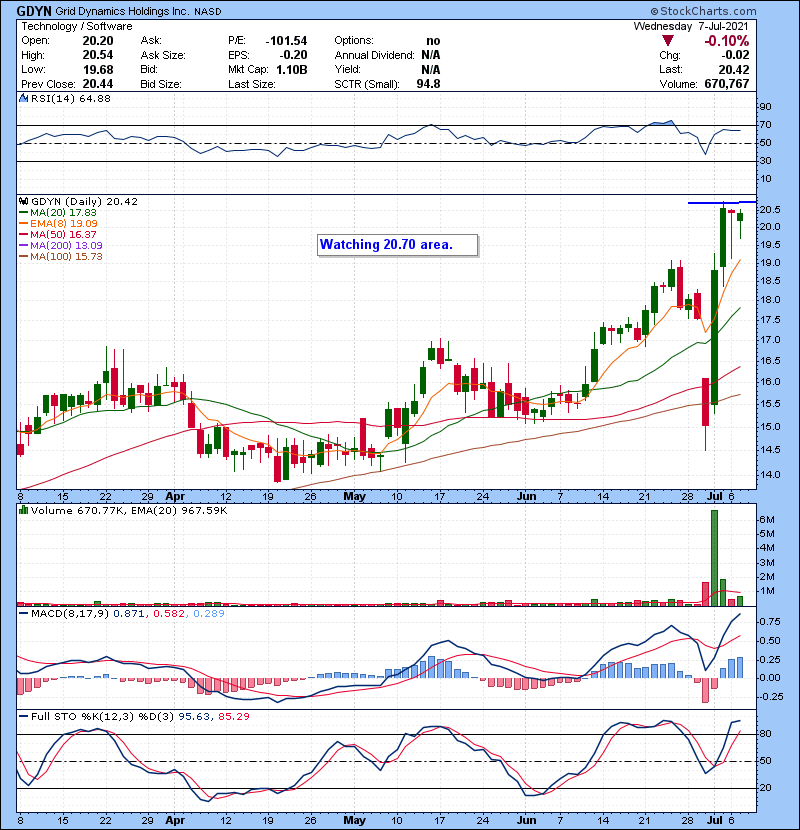Click the P/E value -101.54
Viewport: 800px width, 830px height.
click(286, 41)
